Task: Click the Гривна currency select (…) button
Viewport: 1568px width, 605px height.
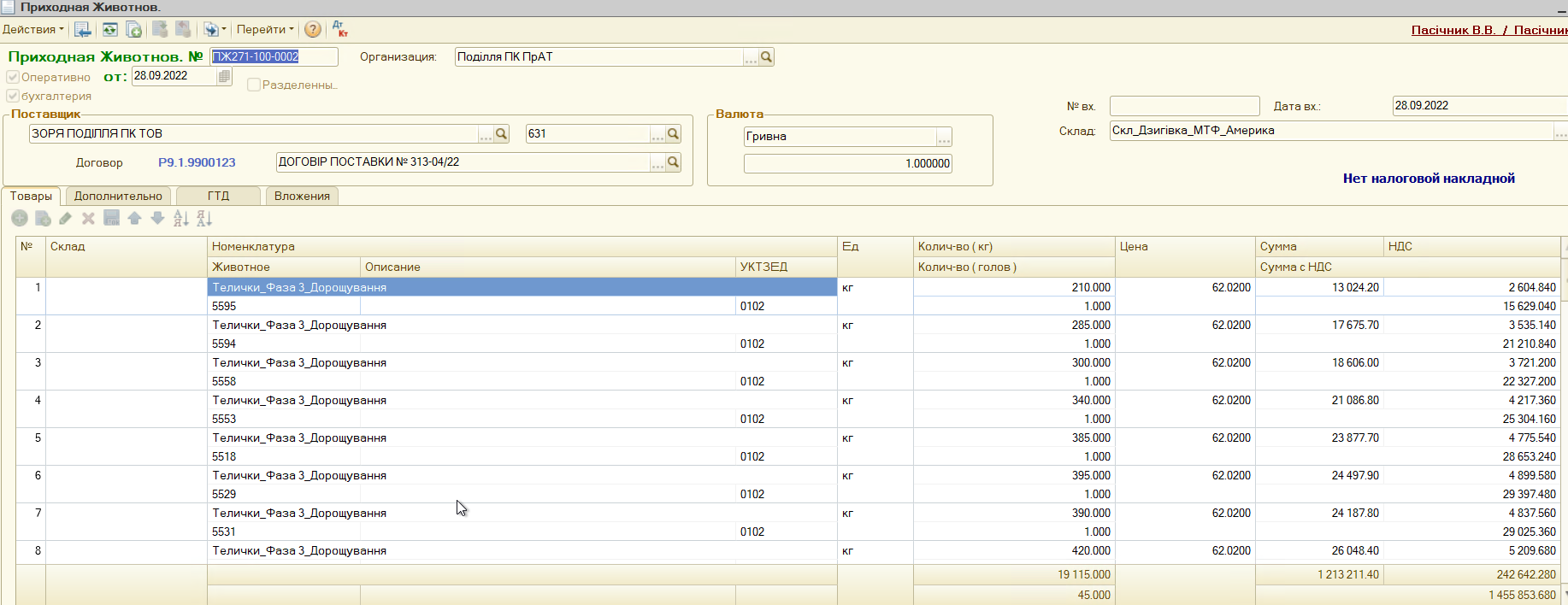Action: pyautogui.click(x=944, y=137)
